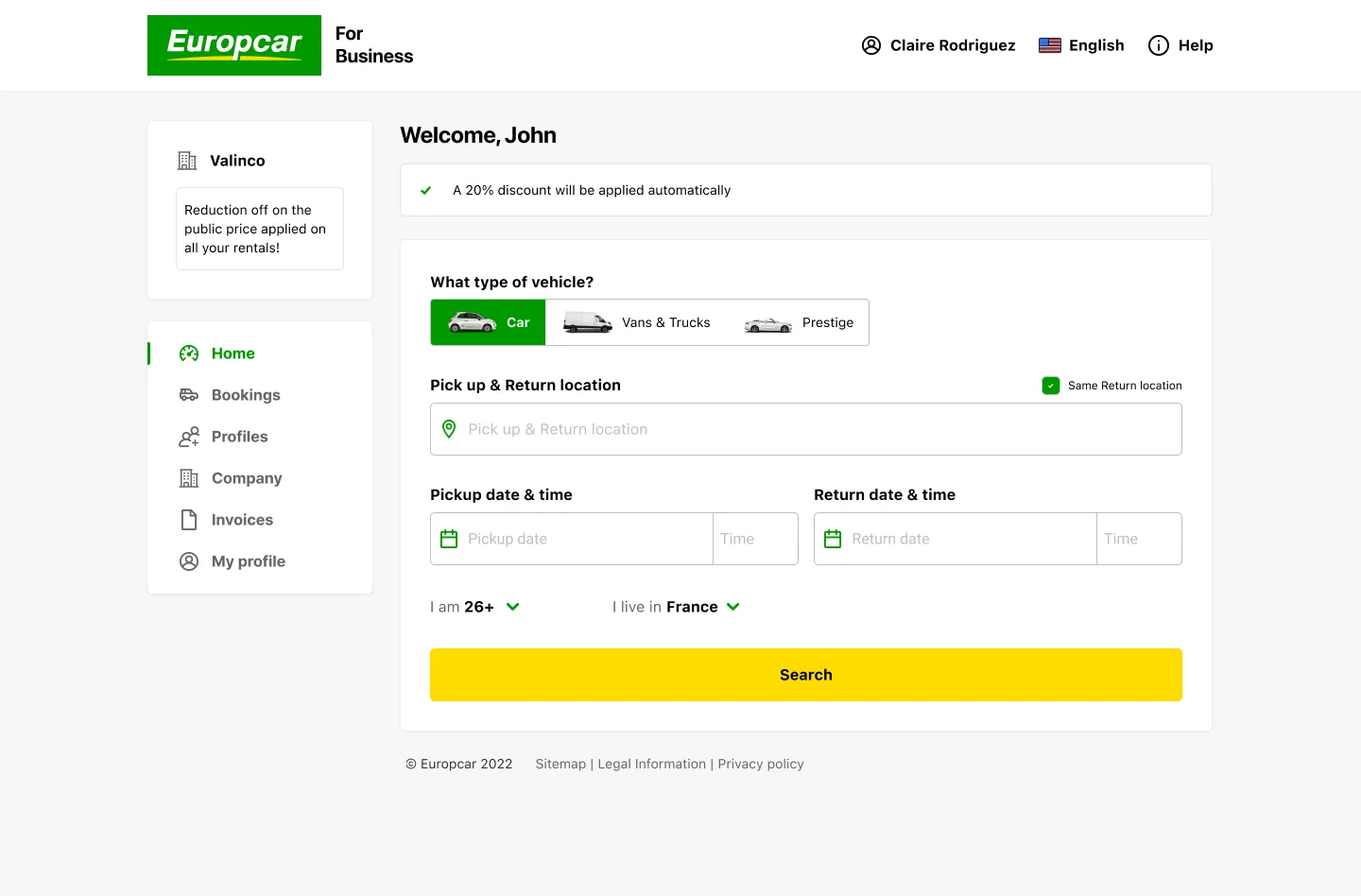Open My profile in the sidebar
This screenshot has height=896, width=1361.
coord(249,561)
